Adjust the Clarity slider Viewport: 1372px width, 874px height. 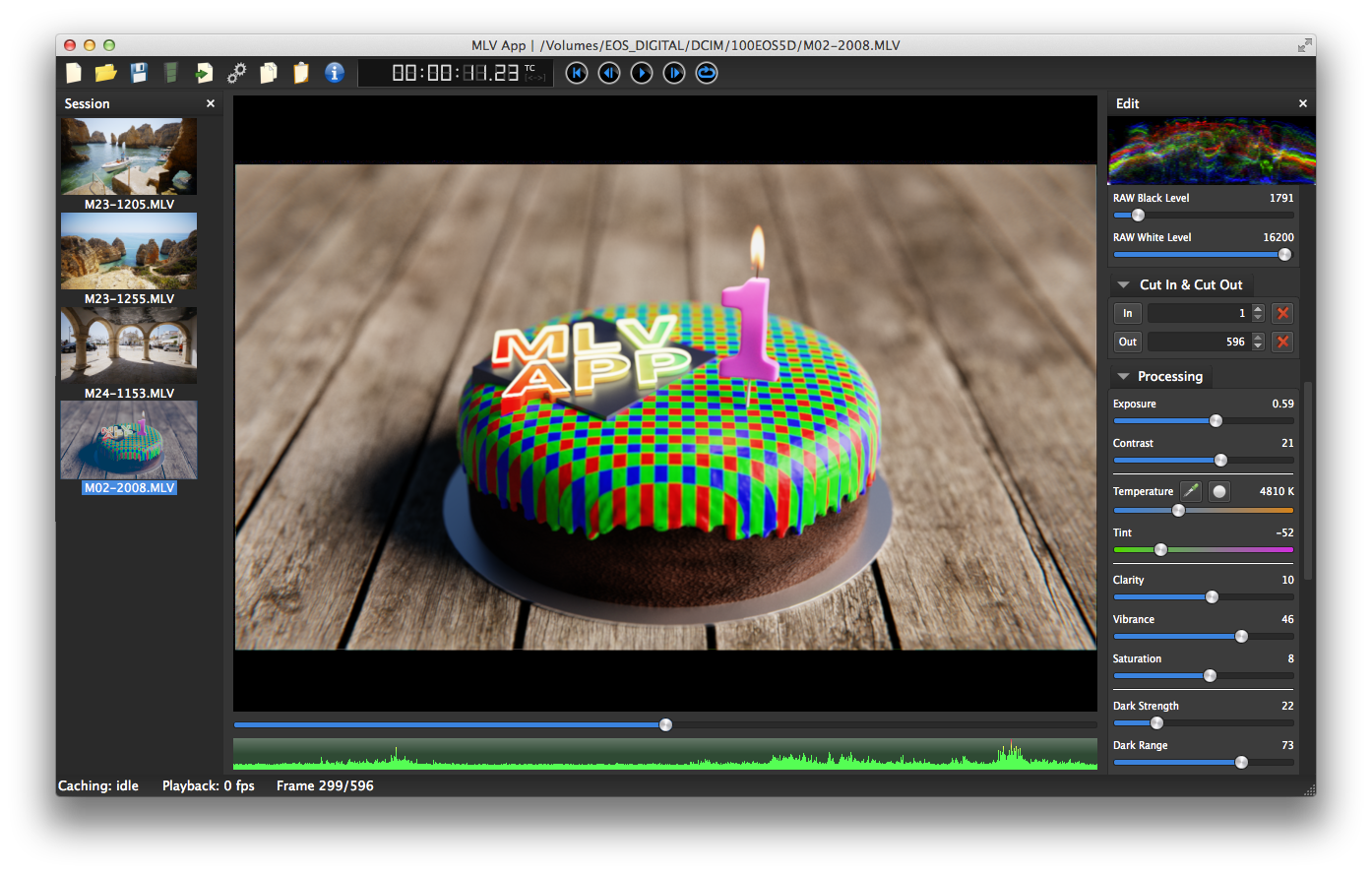coord(1204,597)
